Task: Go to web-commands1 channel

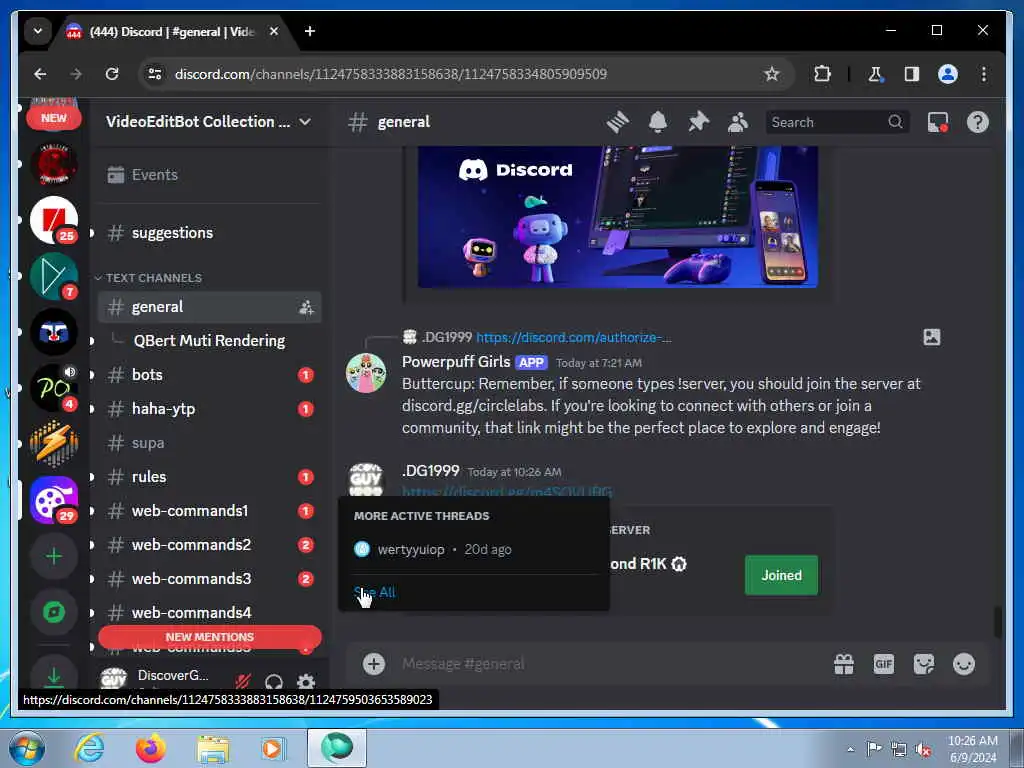Action: pyautogui.click(x=209, y=511)
